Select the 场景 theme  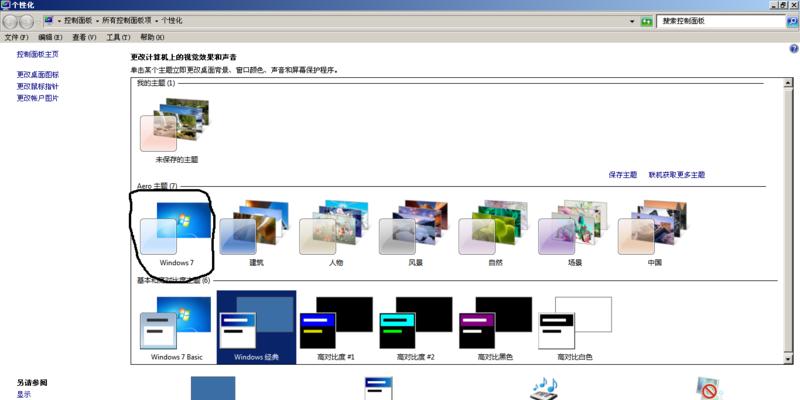(x=574, y=234)
